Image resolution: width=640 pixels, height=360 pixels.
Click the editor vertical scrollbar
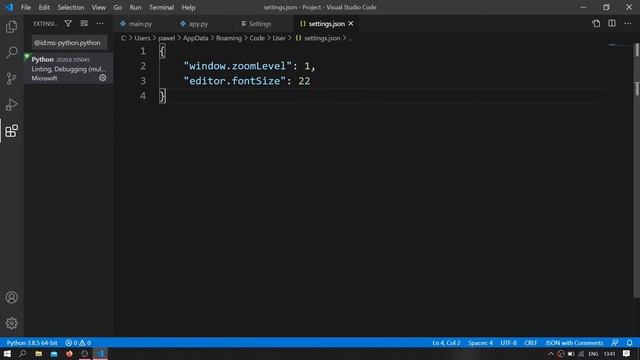(637, 170)
